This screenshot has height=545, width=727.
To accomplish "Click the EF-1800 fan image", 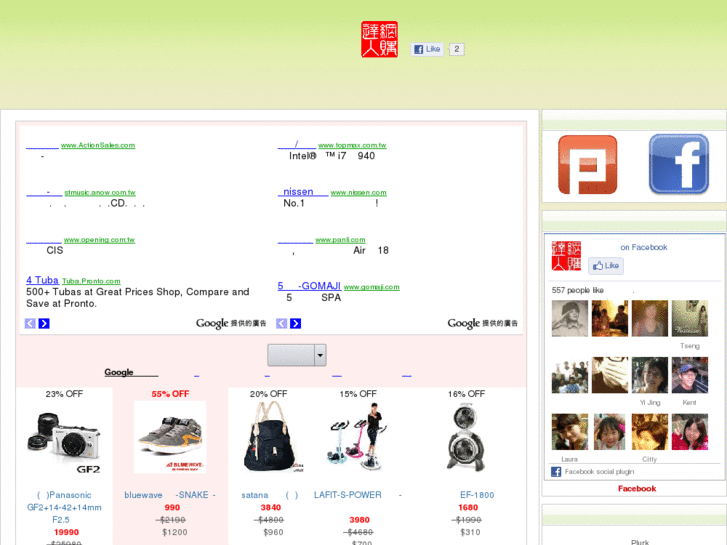I will [x=466, y=437].
